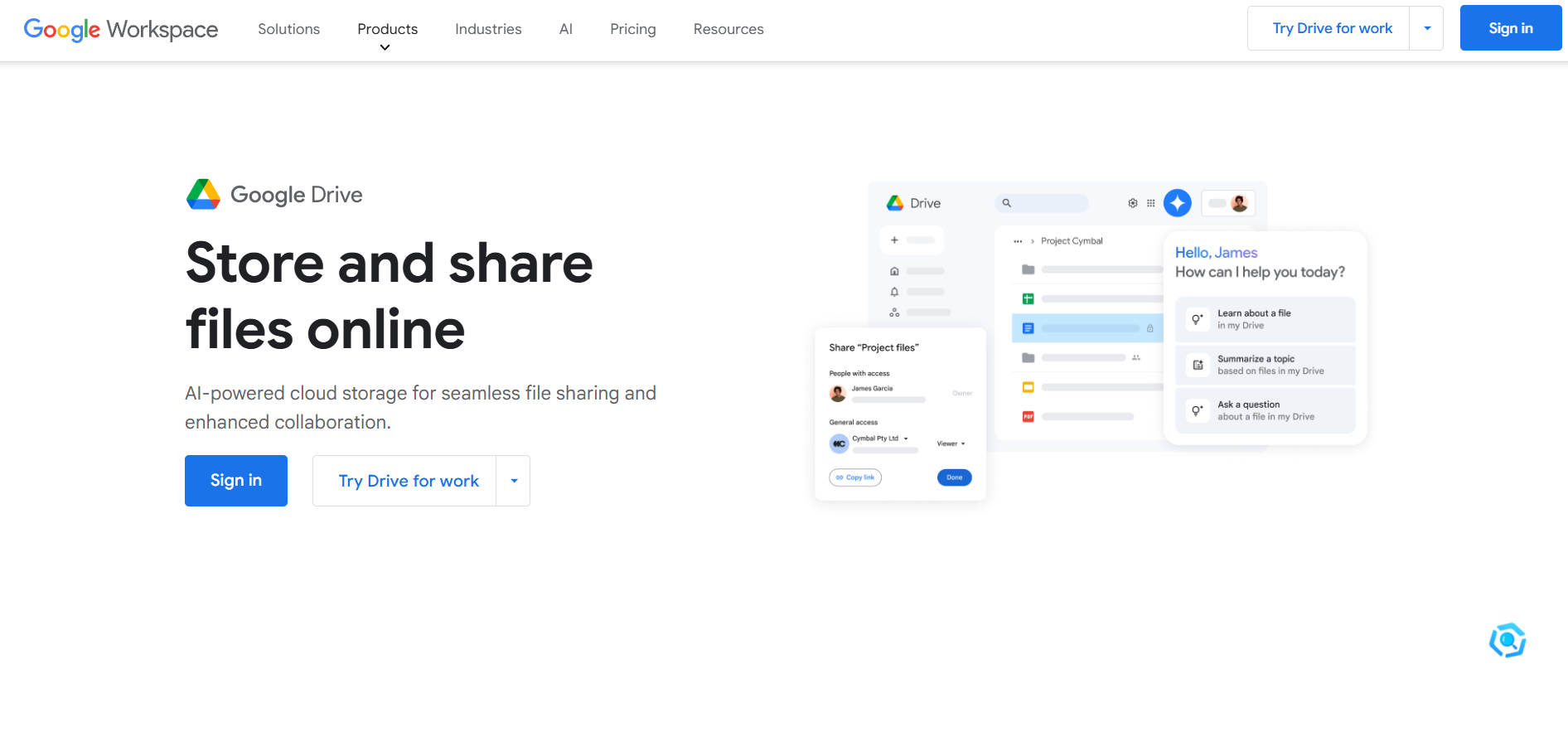
Task: Click the Google Workspace logo
Action: coord(121,29)
